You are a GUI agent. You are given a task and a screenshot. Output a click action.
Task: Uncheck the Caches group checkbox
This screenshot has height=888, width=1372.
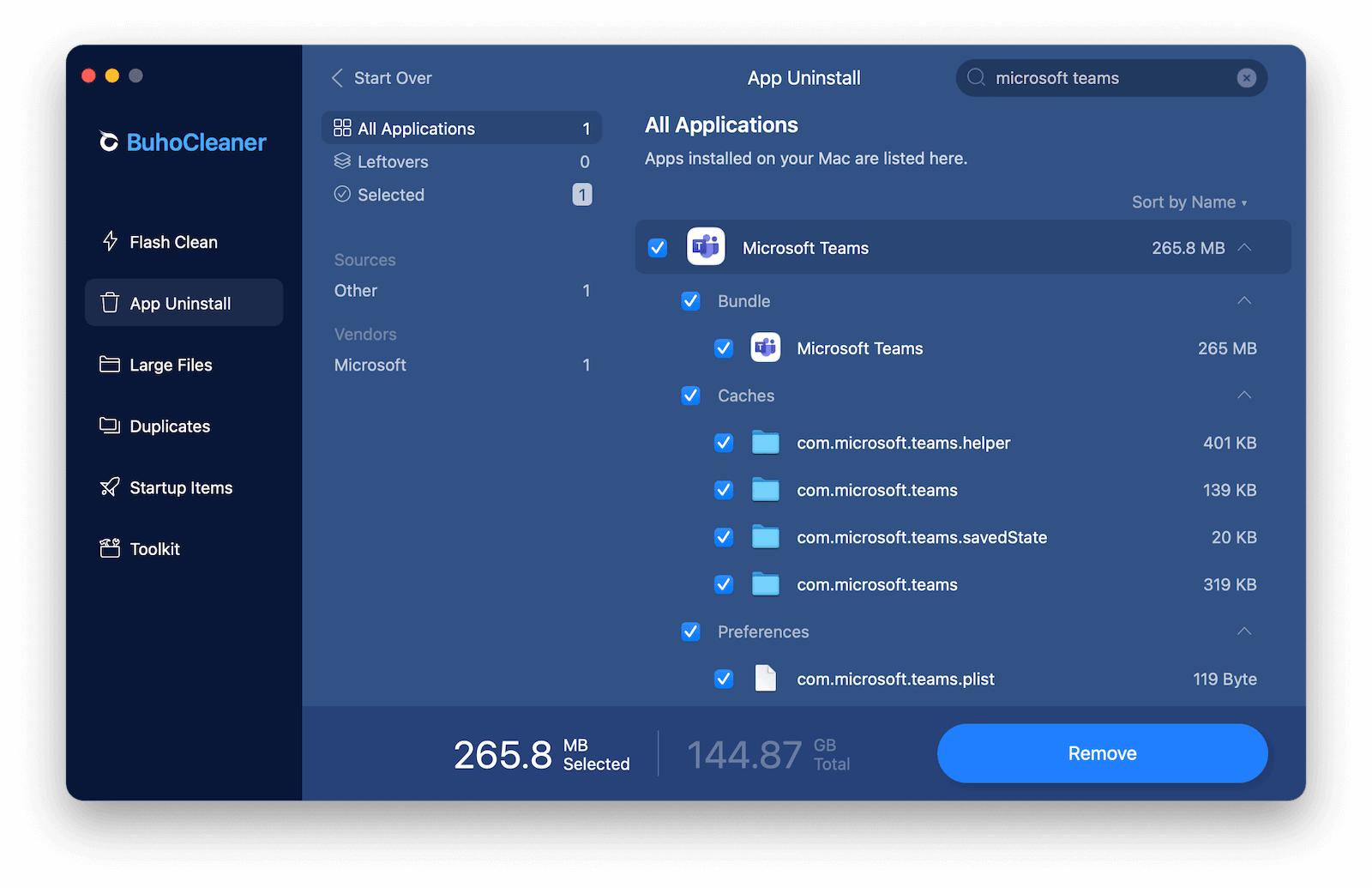pos(690,396)
